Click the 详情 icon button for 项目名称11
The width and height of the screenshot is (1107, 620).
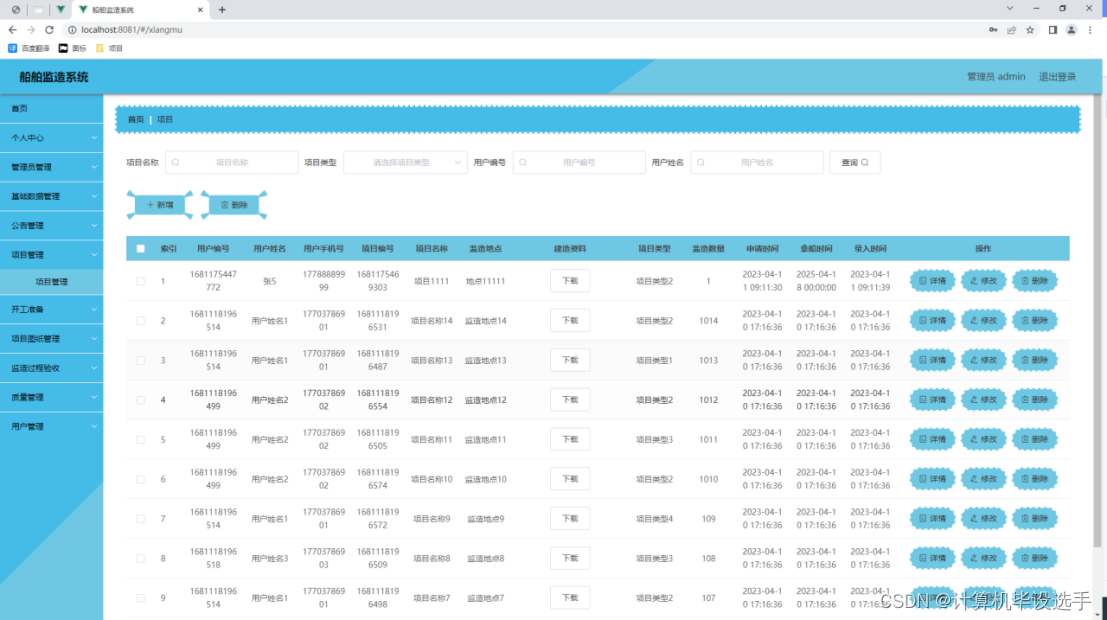click(933, 439)
